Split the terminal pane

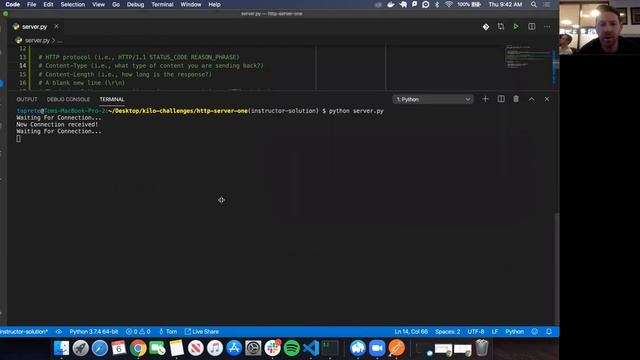point(501,99)
